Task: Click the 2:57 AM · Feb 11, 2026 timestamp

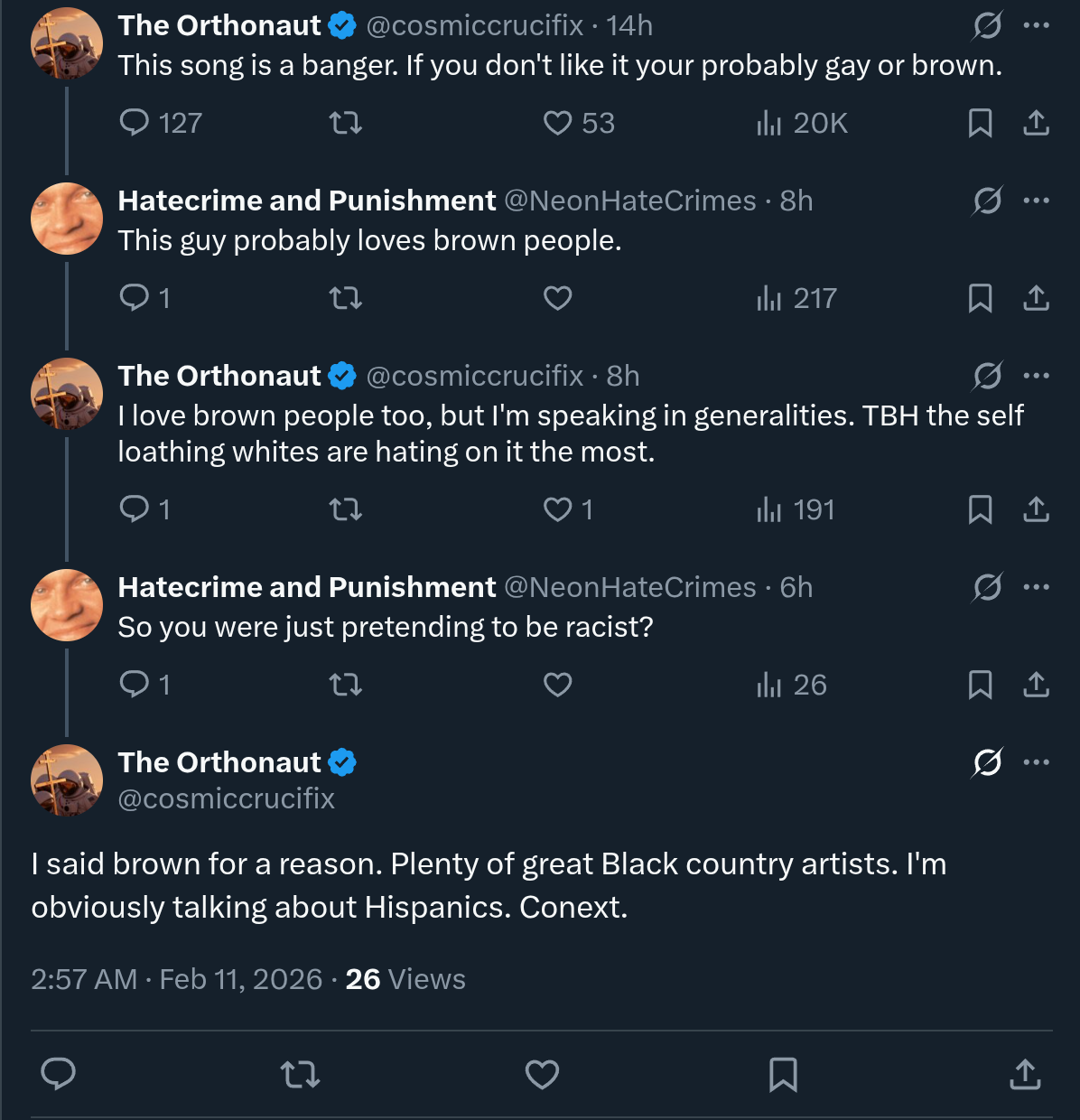Action: [x=176, y=979]
